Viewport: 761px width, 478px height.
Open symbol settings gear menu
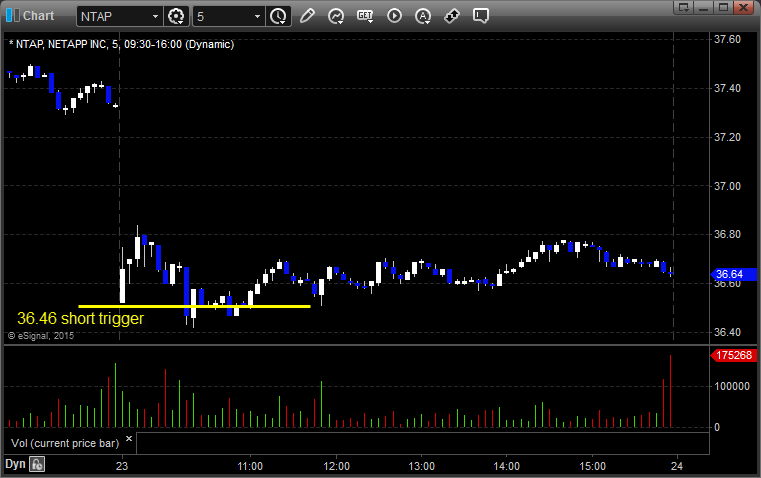176,16
